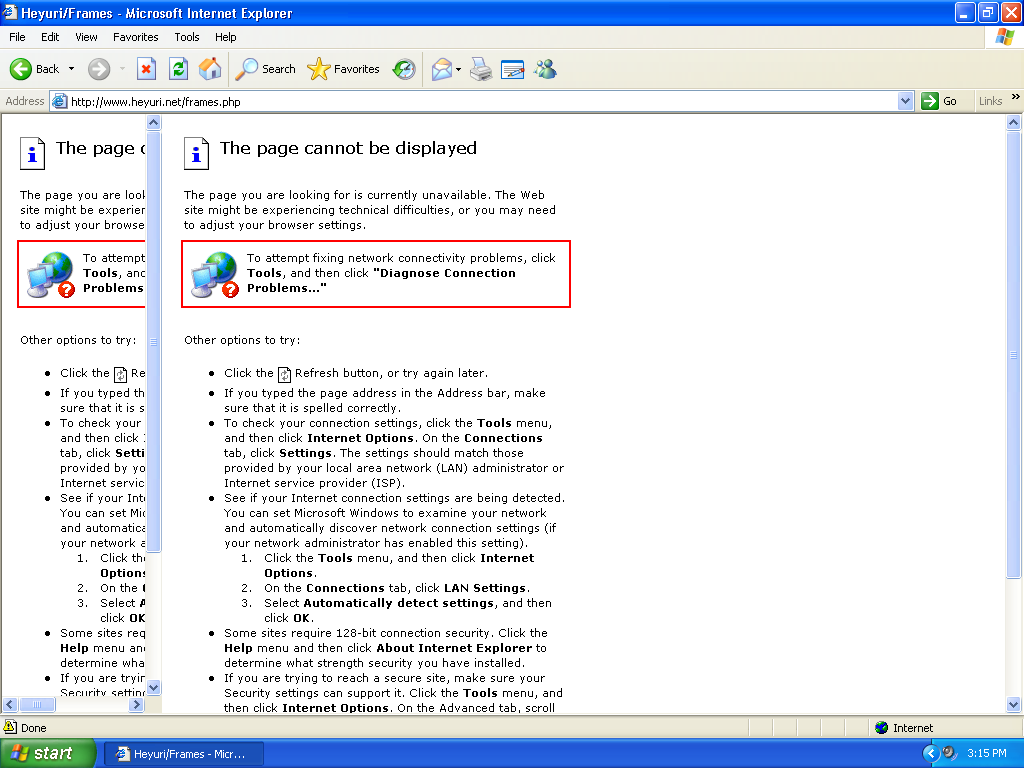
Task: Click the info icon beside main heading
Action: [x=196, y=153]
